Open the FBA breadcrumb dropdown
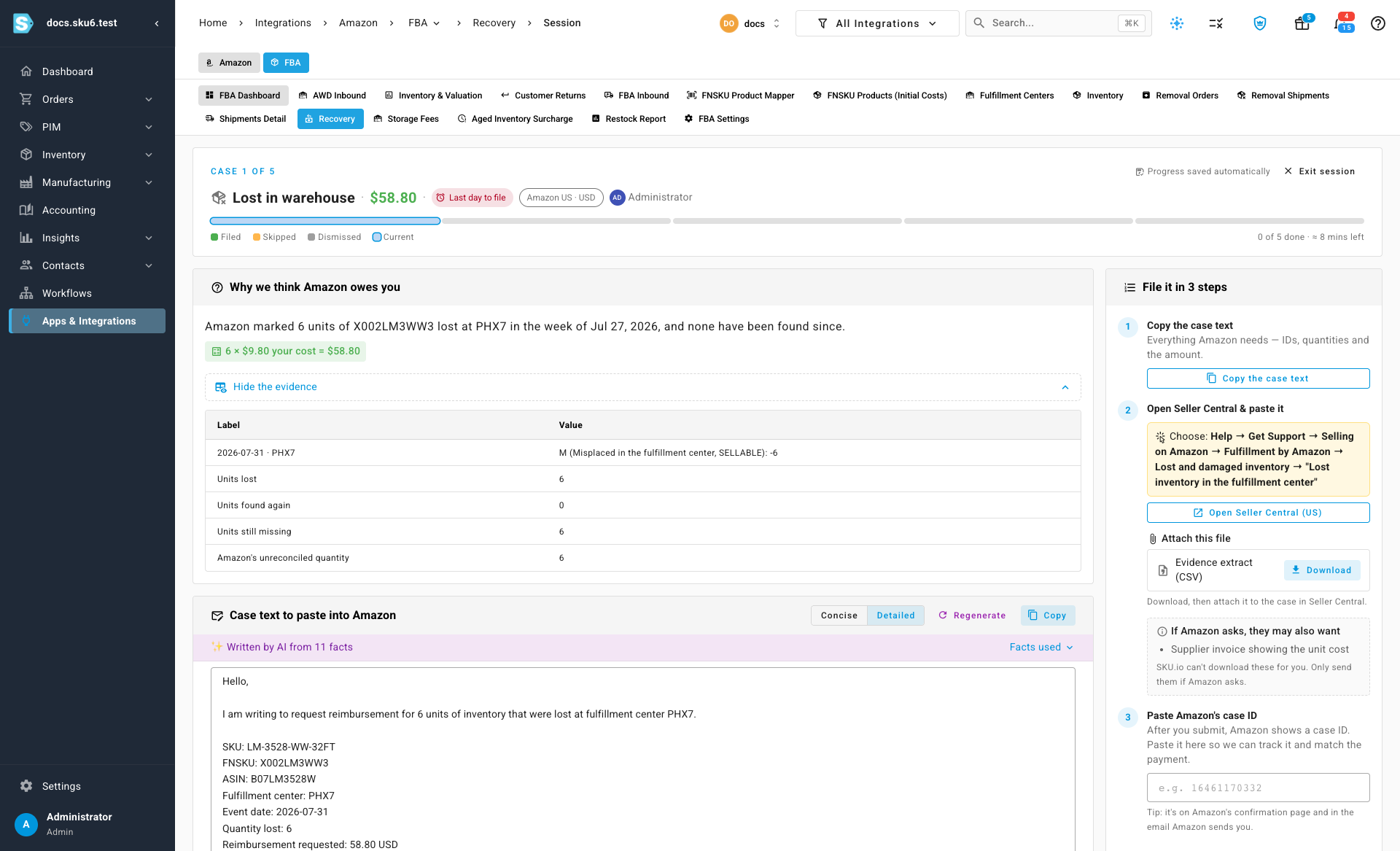This screenshot has width=1400, height=851. (424, 23)
